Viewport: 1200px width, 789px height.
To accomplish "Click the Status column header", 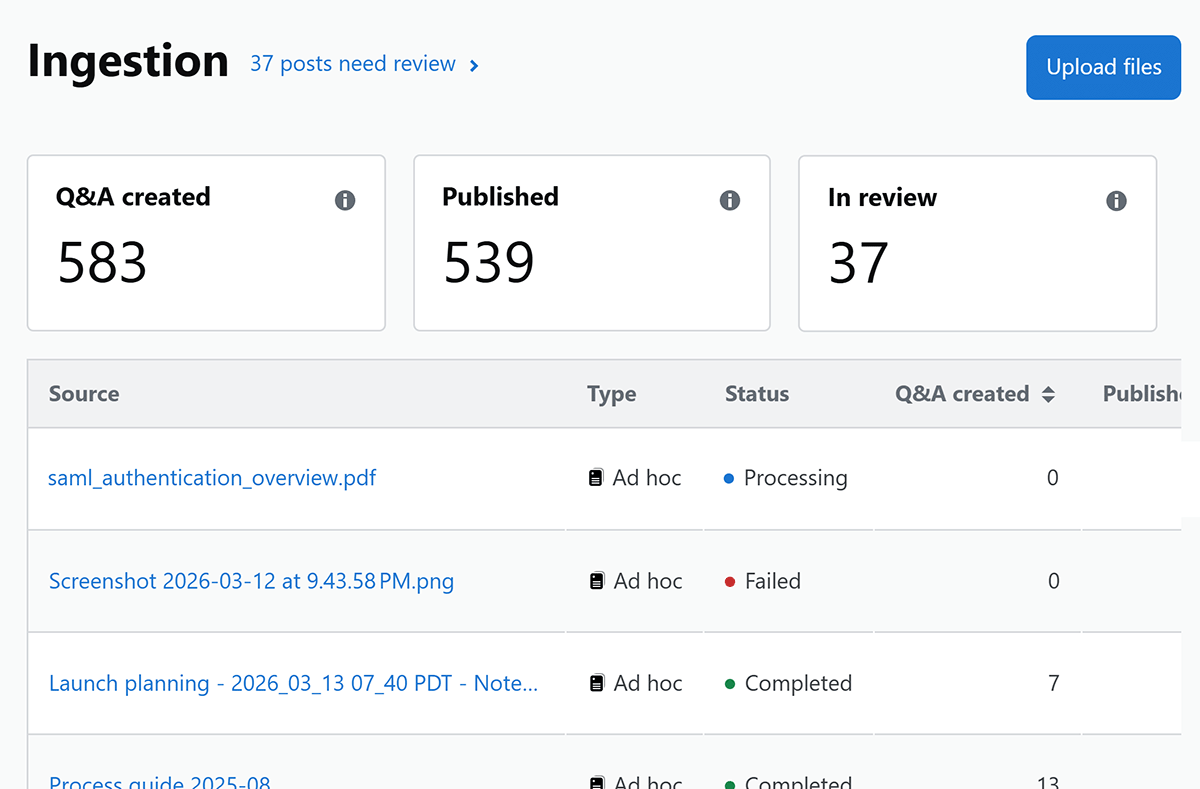I will (756, 394).
